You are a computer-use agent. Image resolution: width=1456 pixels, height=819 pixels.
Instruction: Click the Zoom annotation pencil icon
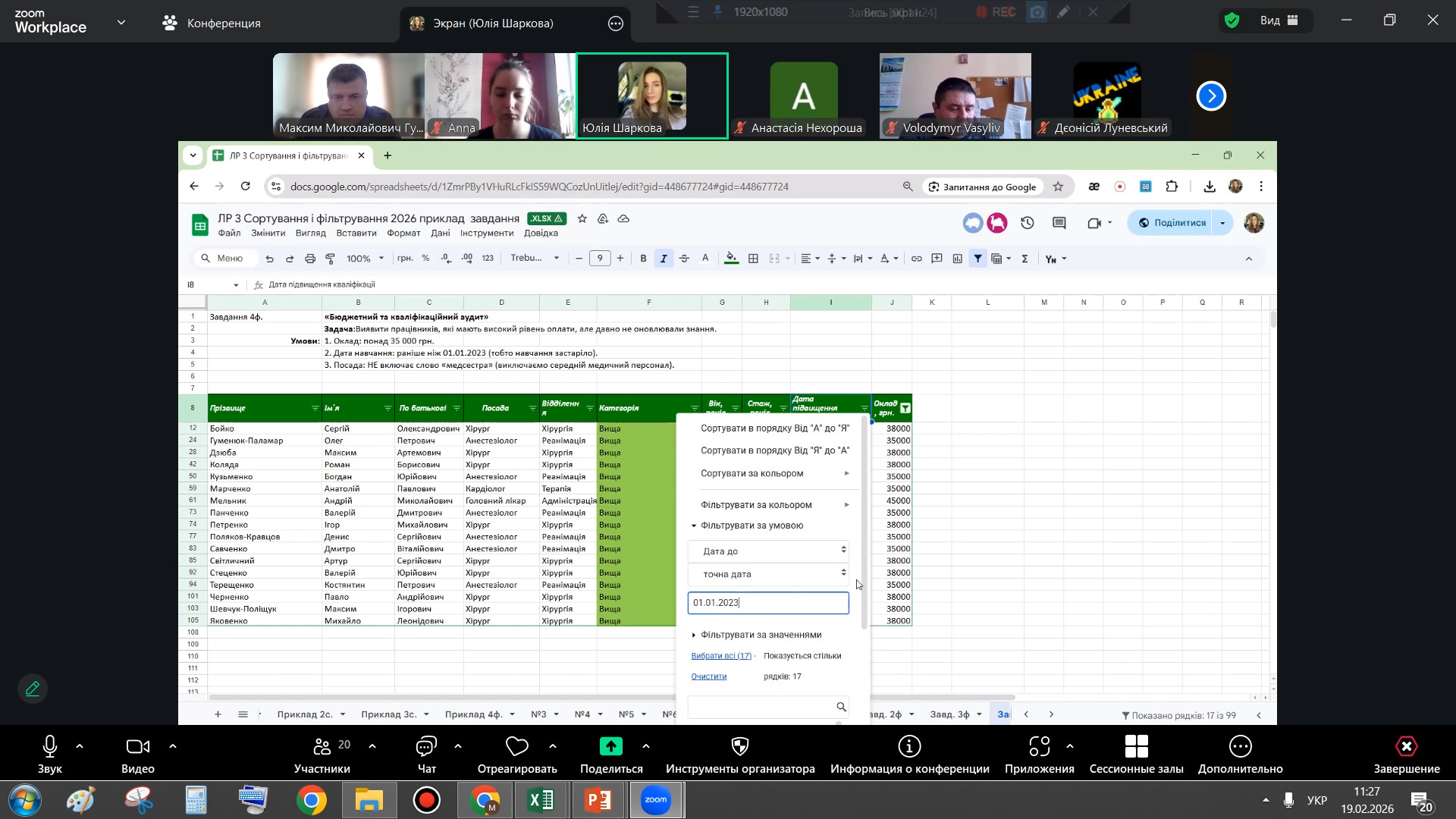pos(33,689)
